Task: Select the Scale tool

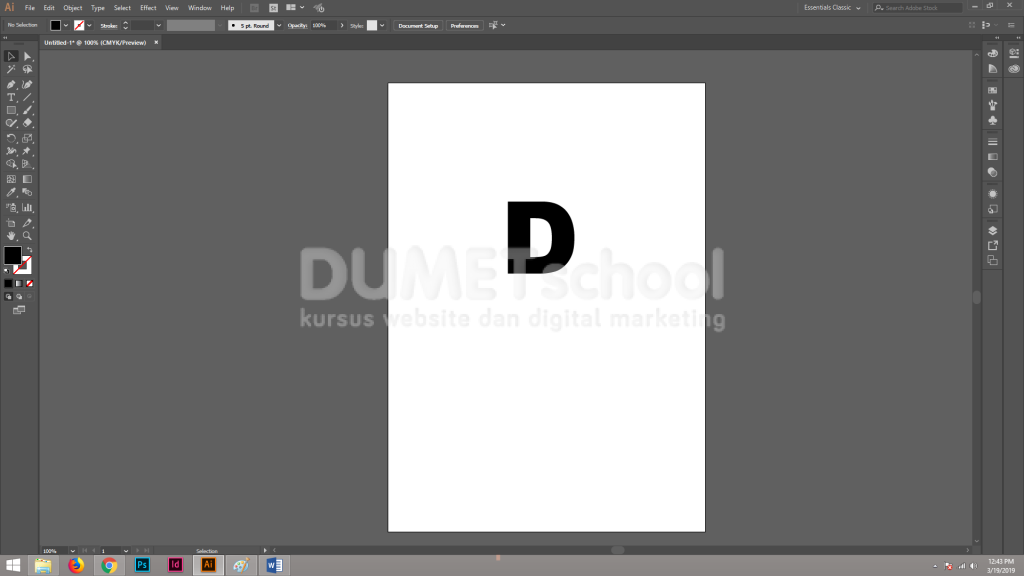Action: pyautogui.click(x=27, y=138)
